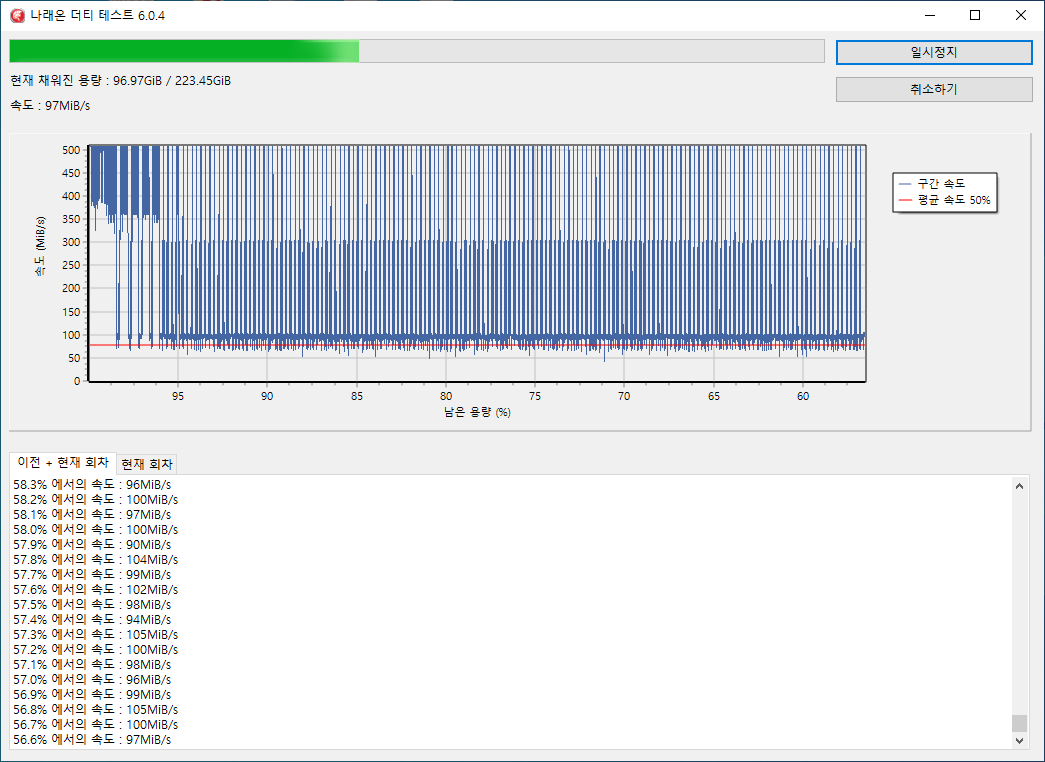Click the 속도 : 97MiB/s label
Viewport: 1045px width, 762px height.
[50, 105]
